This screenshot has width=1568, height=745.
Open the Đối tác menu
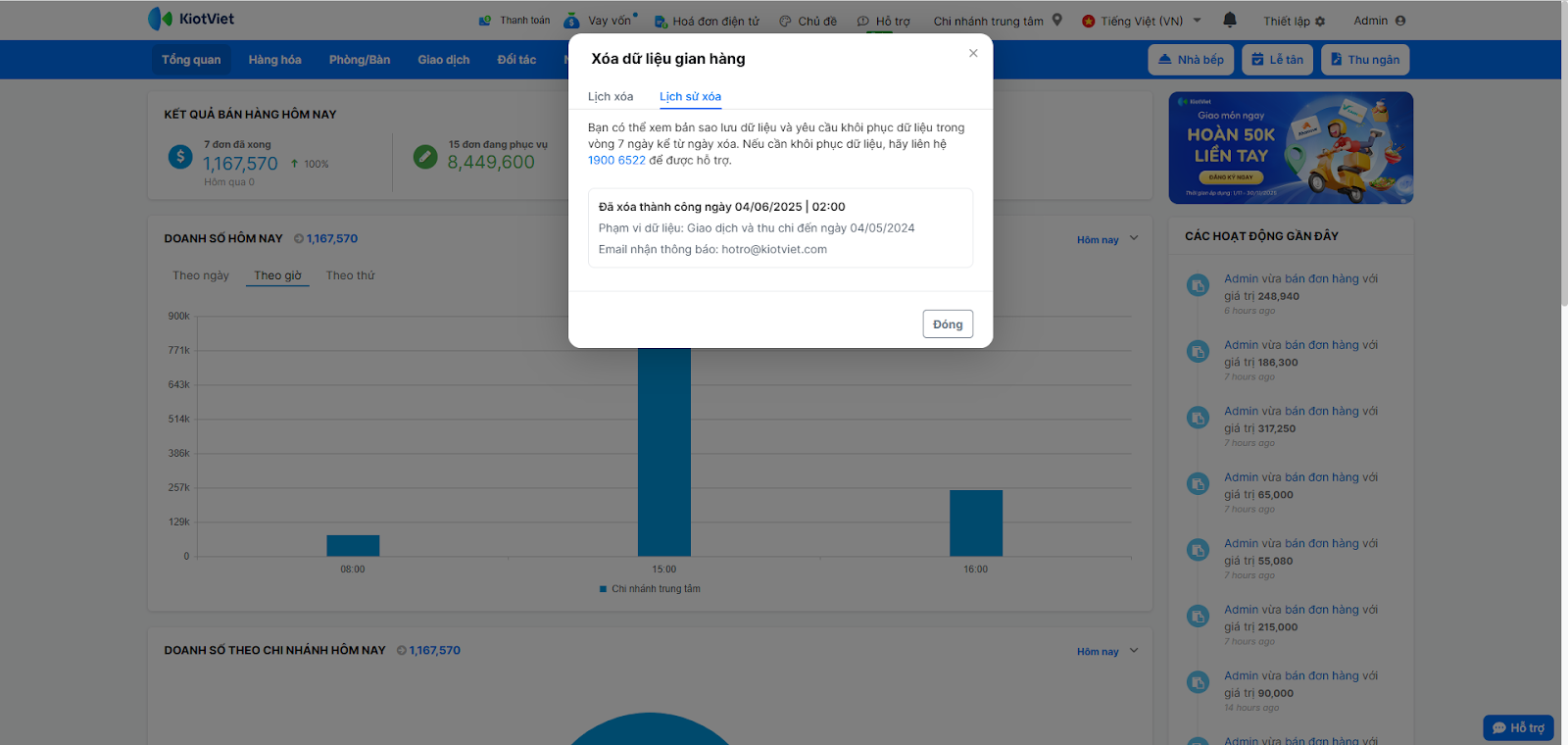[x=516, y=60]
